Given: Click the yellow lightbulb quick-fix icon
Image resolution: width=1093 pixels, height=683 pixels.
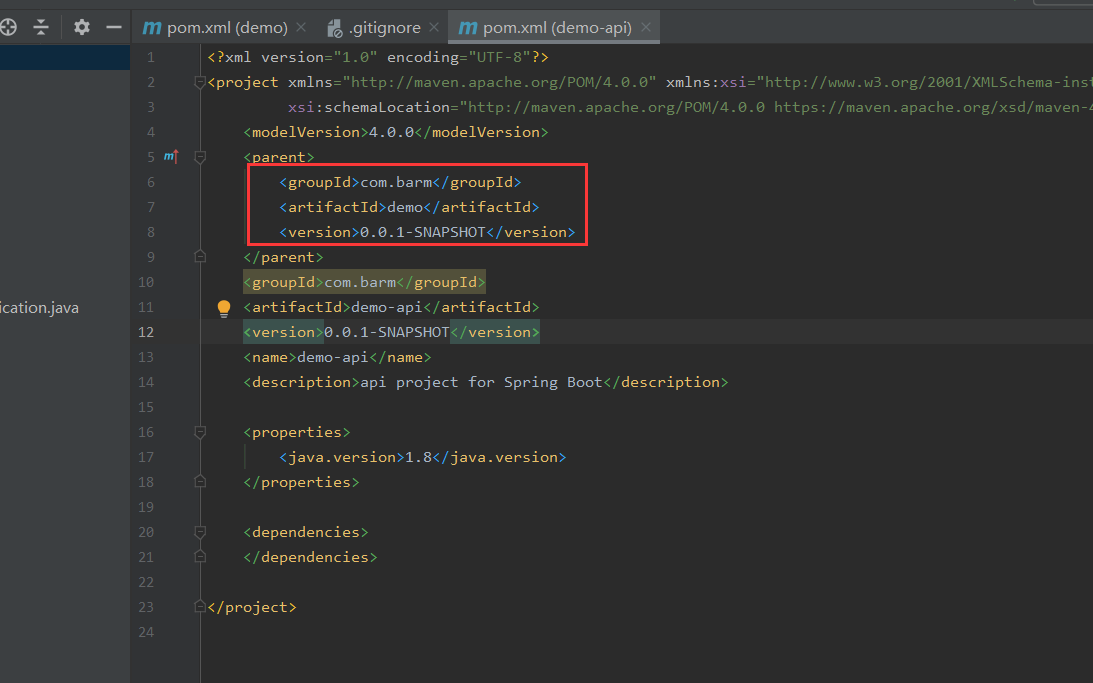Looking at the screenshot, I should 224,308.
